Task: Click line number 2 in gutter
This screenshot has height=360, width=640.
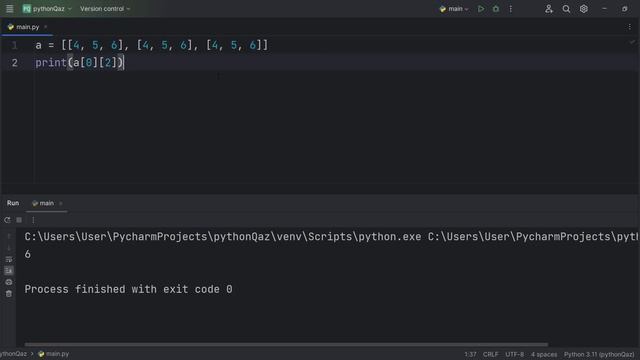Action: 14,63
